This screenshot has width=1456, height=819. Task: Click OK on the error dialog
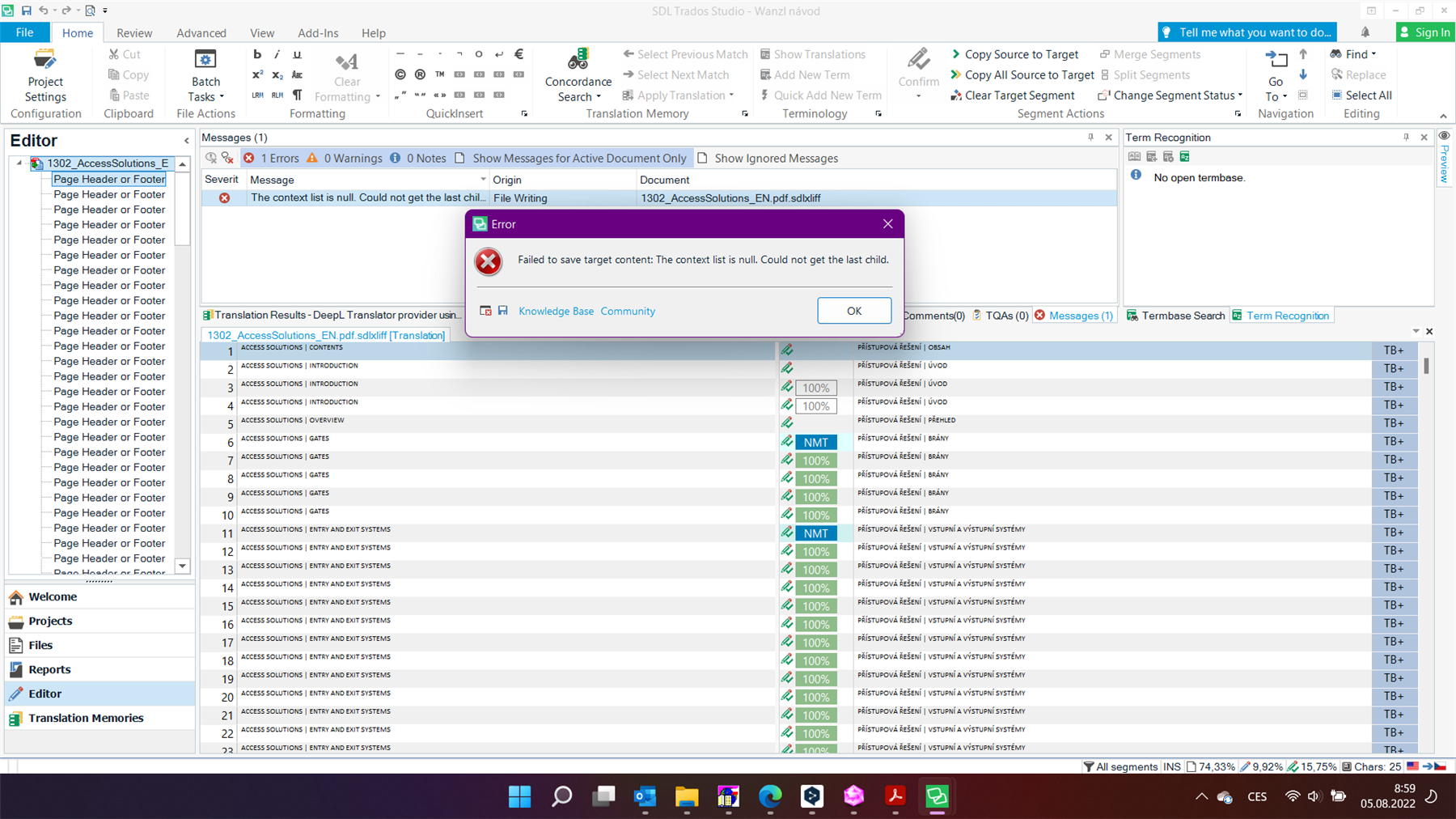pyautogui.click(x=854, y=310)
